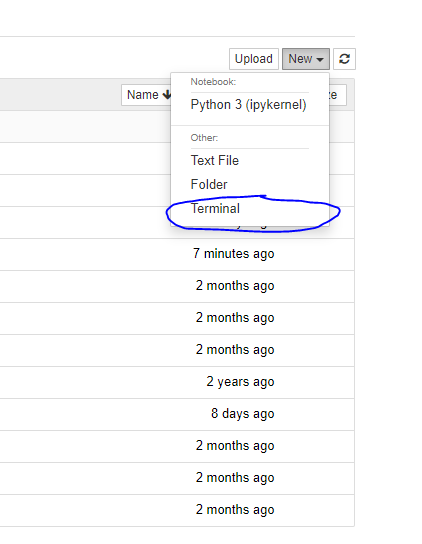Click the '7 minutes ago' timestamp

(234, 254)
